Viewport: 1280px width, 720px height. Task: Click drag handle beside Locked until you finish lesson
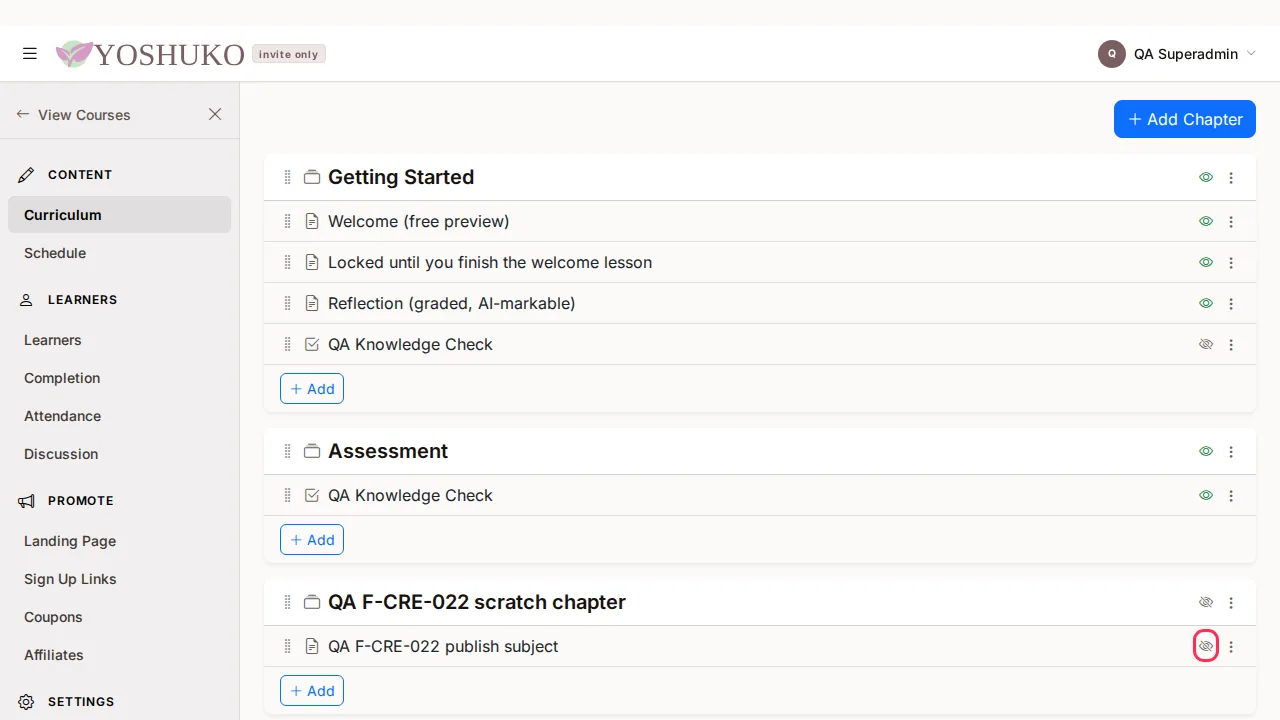pyautogui.click(x=287, y=262)
